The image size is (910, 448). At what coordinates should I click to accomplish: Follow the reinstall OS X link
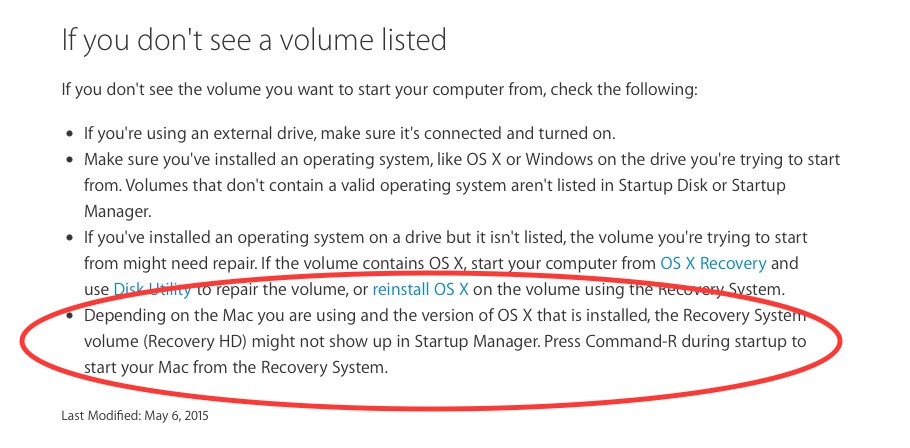[420, 290]
